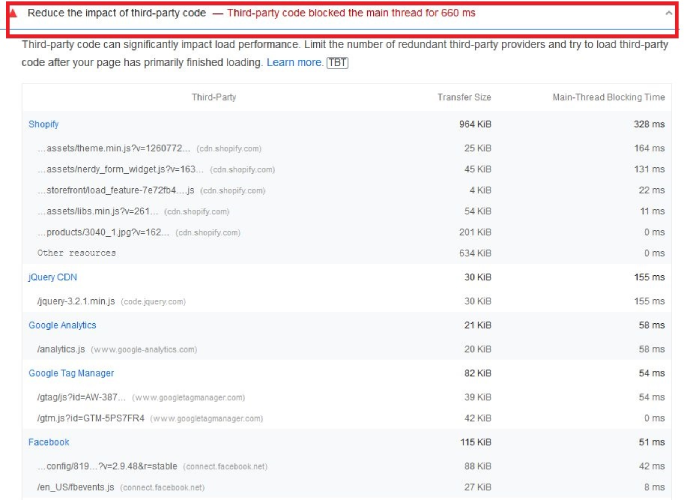Open the Shopify third-party link

point(43,124)
